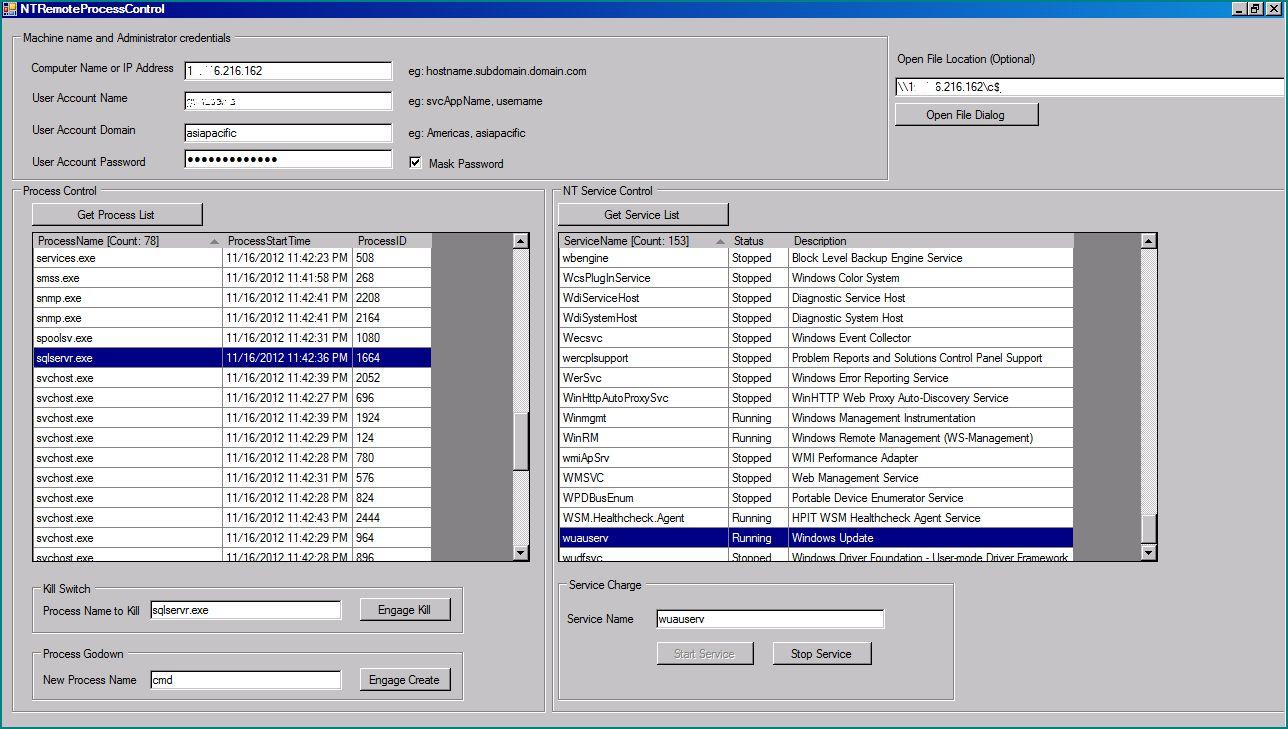The width and height of the screenshot is (1288, 729).
Task: Select the WdiServiceHost service row
Action: pos(816,298)
